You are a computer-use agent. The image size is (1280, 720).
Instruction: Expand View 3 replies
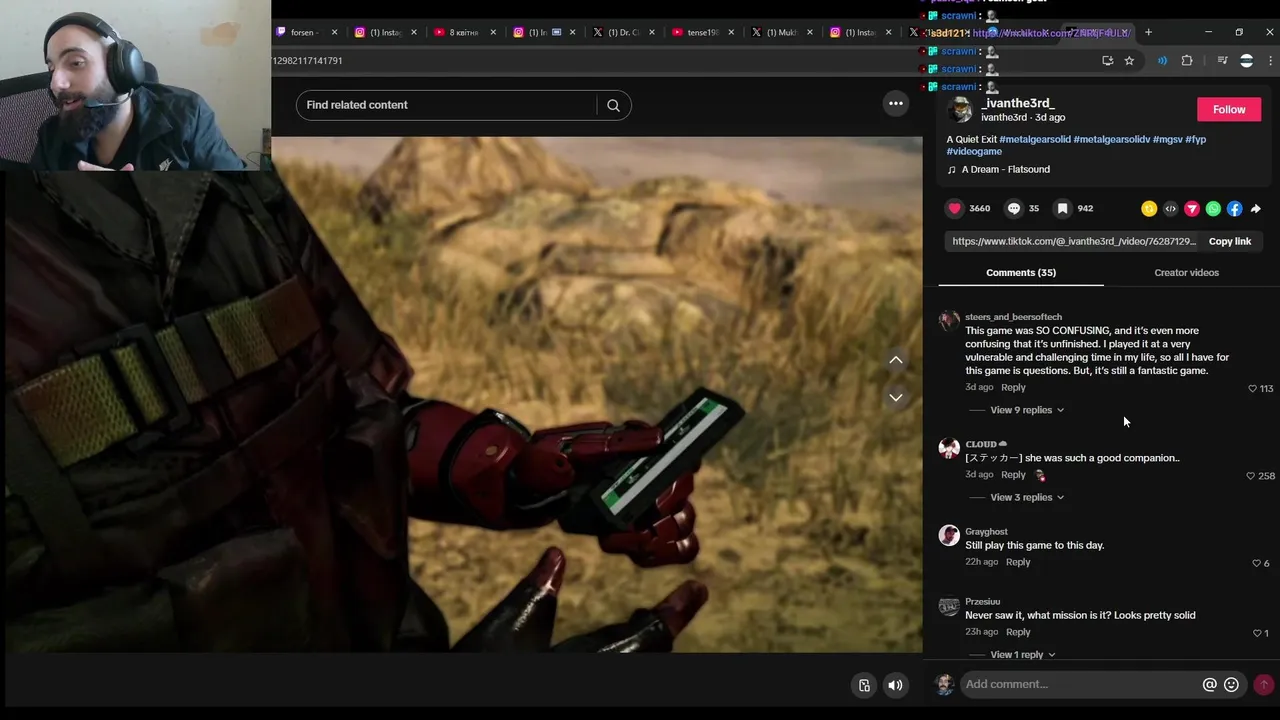coord(1027,497)
